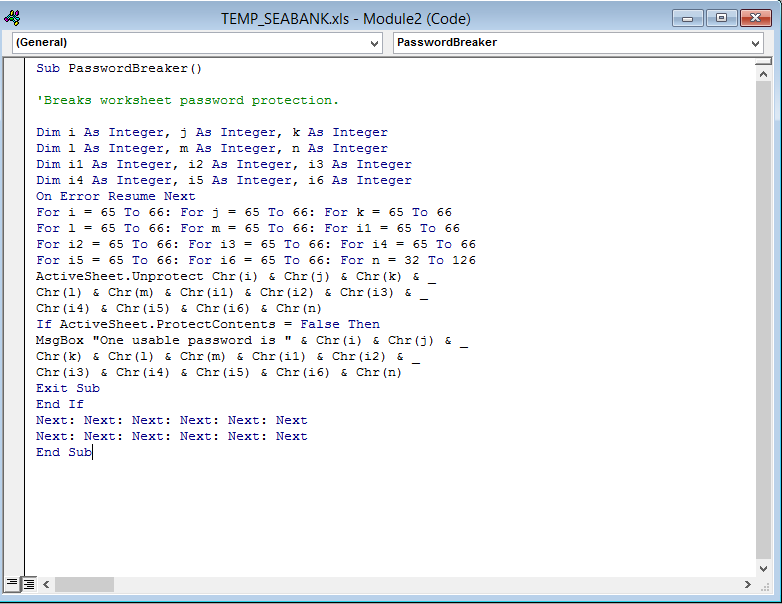The width and height of the screenshot is (782, 604).
Task: Click the vertical scrollbar thumb
Action: point(763,320)
